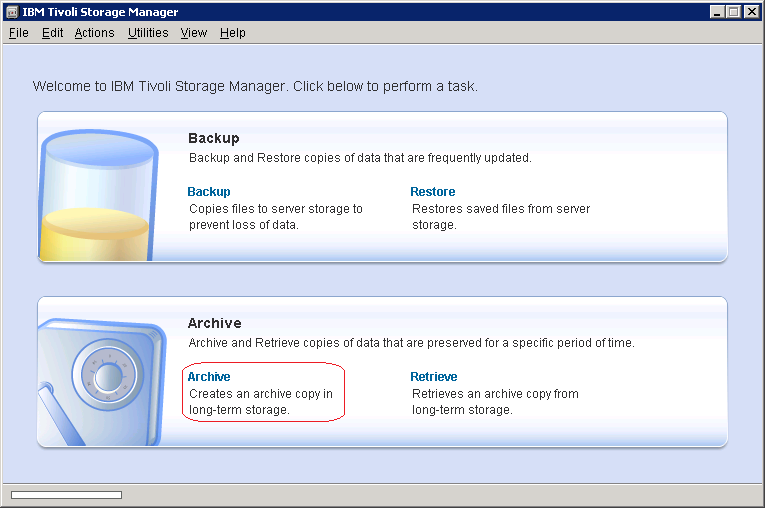Close the IBM Tivoli Storage Manager window

pyautogui.click(x=751, y=12)
